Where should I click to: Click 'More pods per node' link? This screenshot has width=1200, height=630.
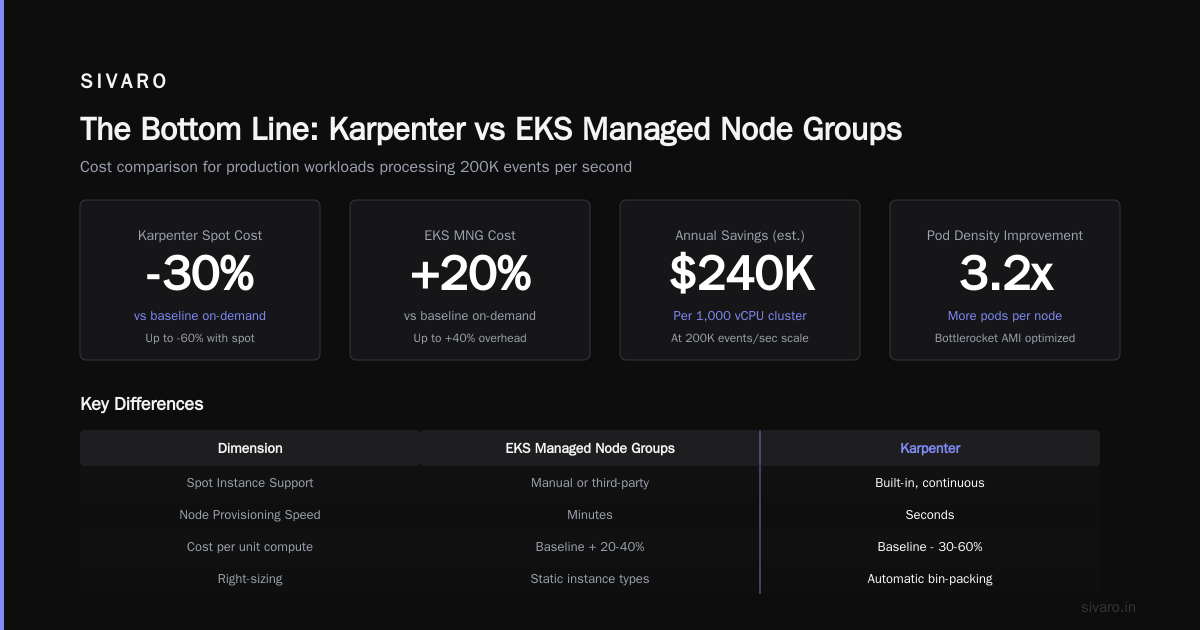pos(1005,316)
